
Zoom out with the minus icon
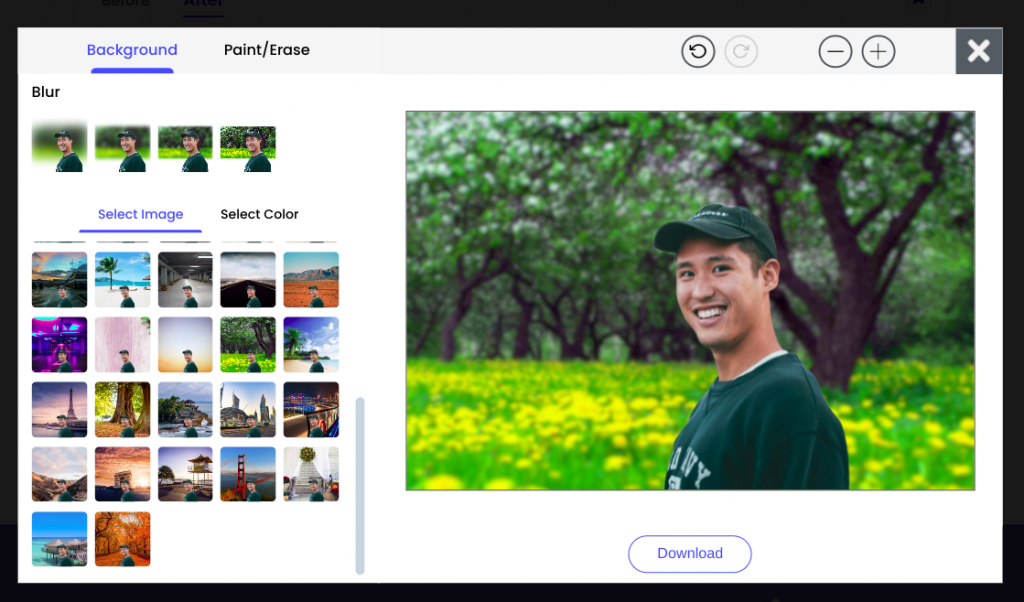pos(835,51)
